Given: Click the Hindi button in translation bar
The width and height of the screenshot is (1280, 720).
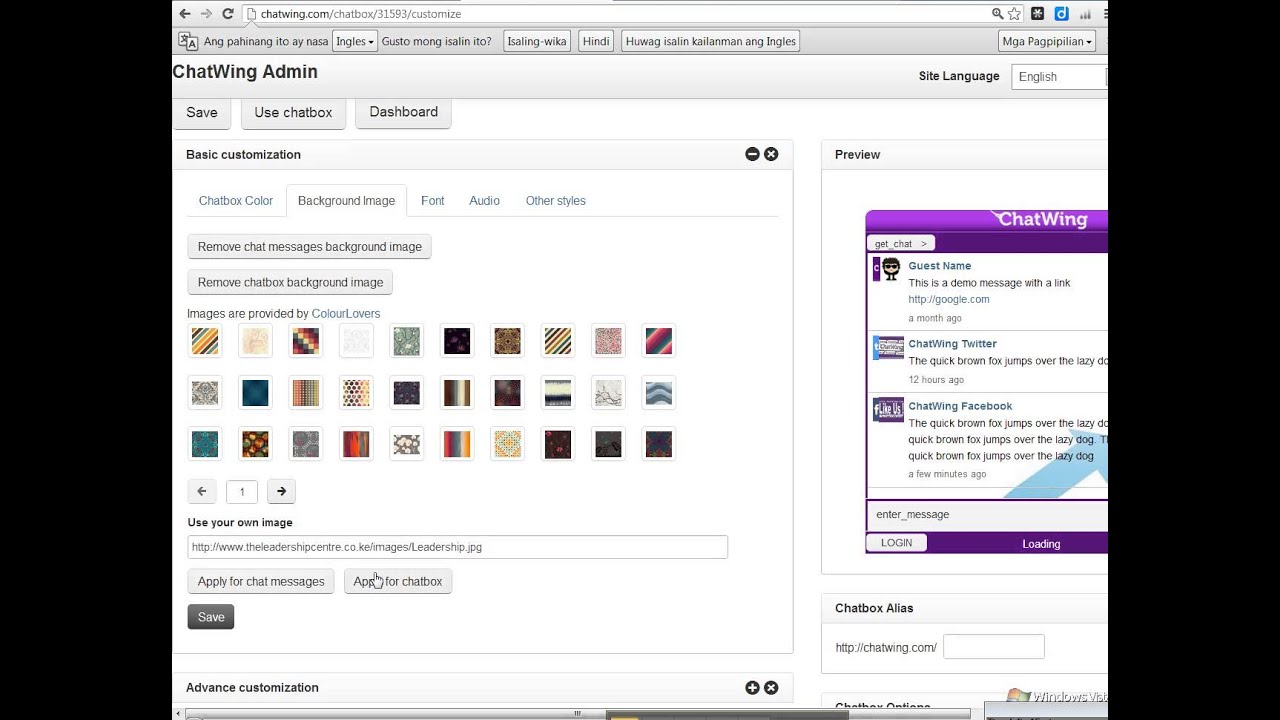Looking at the screenshot, I should [596, 41].
